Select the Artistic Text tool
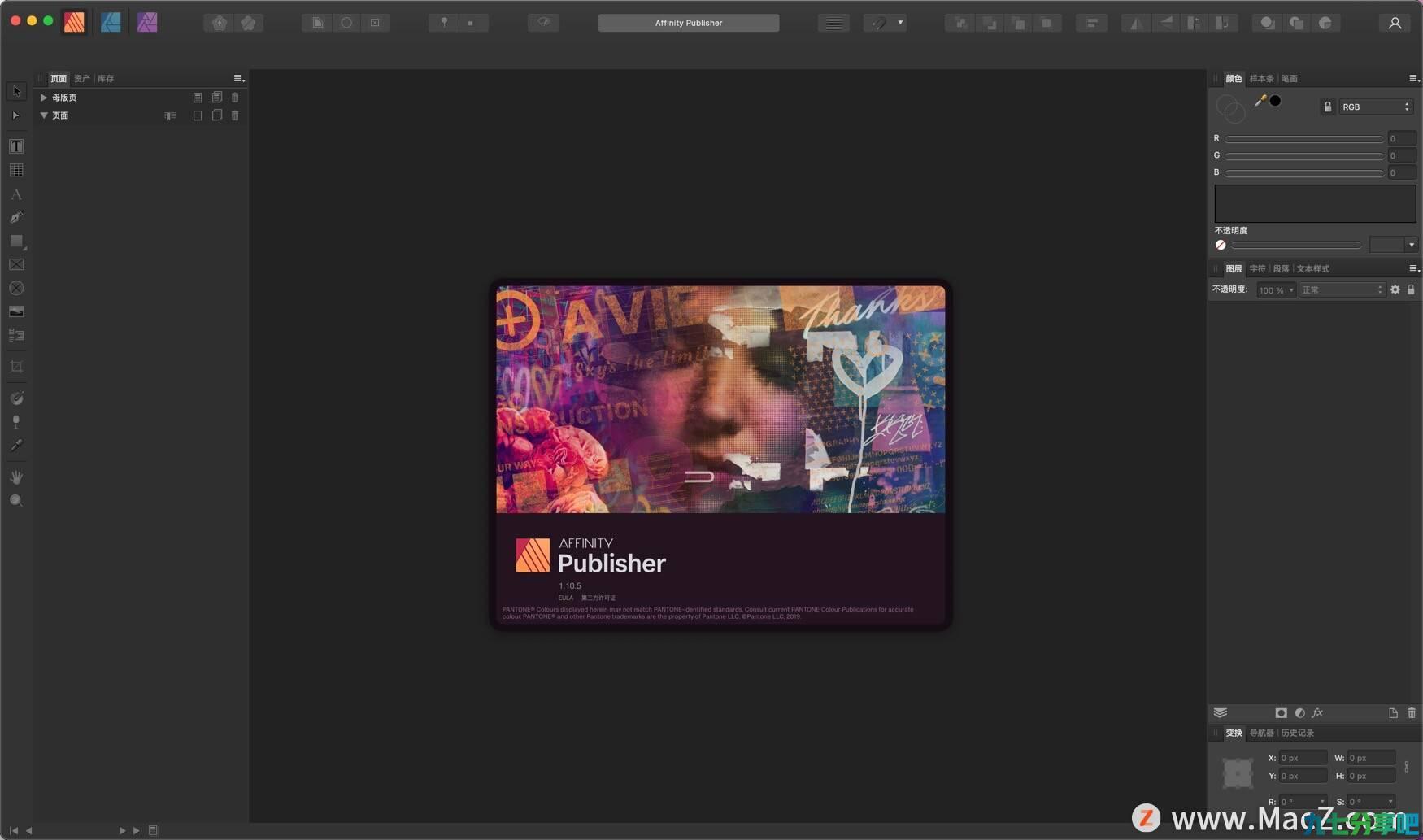Viewport: 1423px width, 840px height. (16, 194)
